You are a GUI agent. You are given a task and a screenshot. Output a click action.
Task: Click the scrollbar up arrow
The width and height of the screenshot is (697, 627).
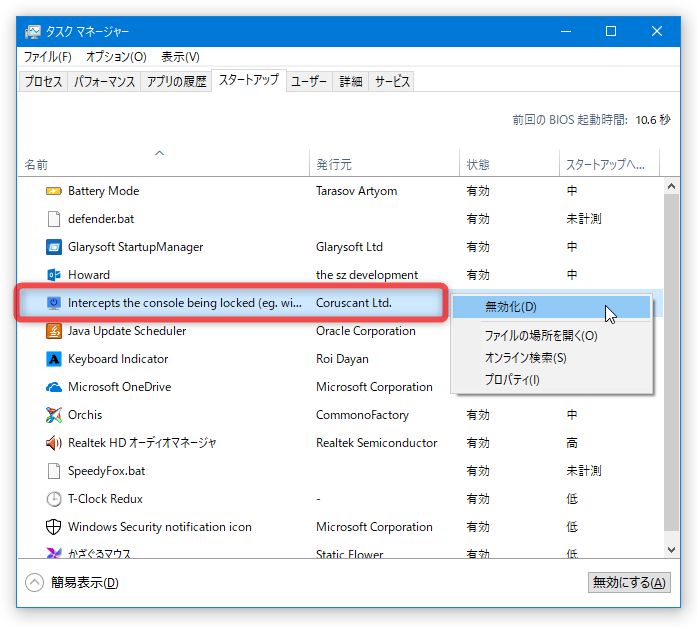pos(671,186)
